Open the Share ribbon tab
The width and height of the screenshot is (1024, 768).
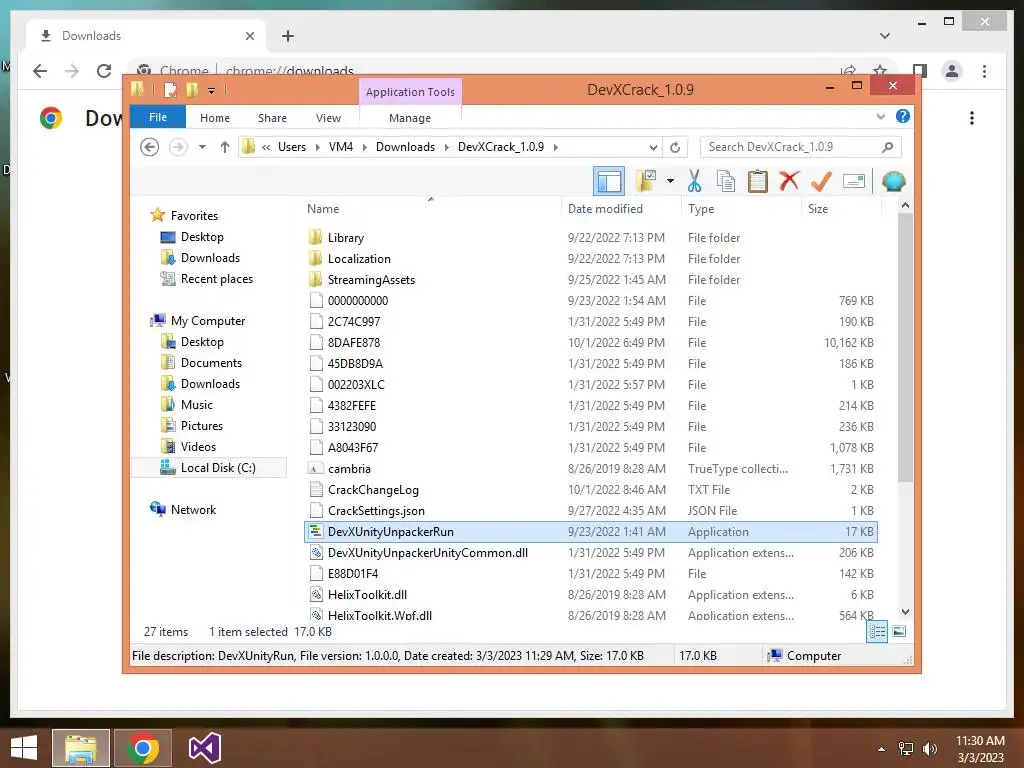coord(272,118)
